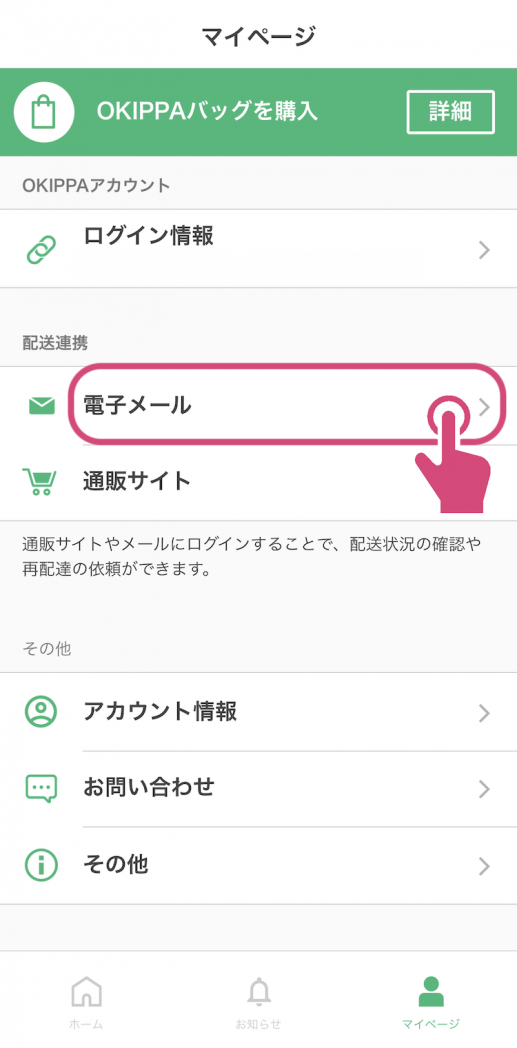
Task: Tap the green envelope mail icon
Action: pos(41,406)
